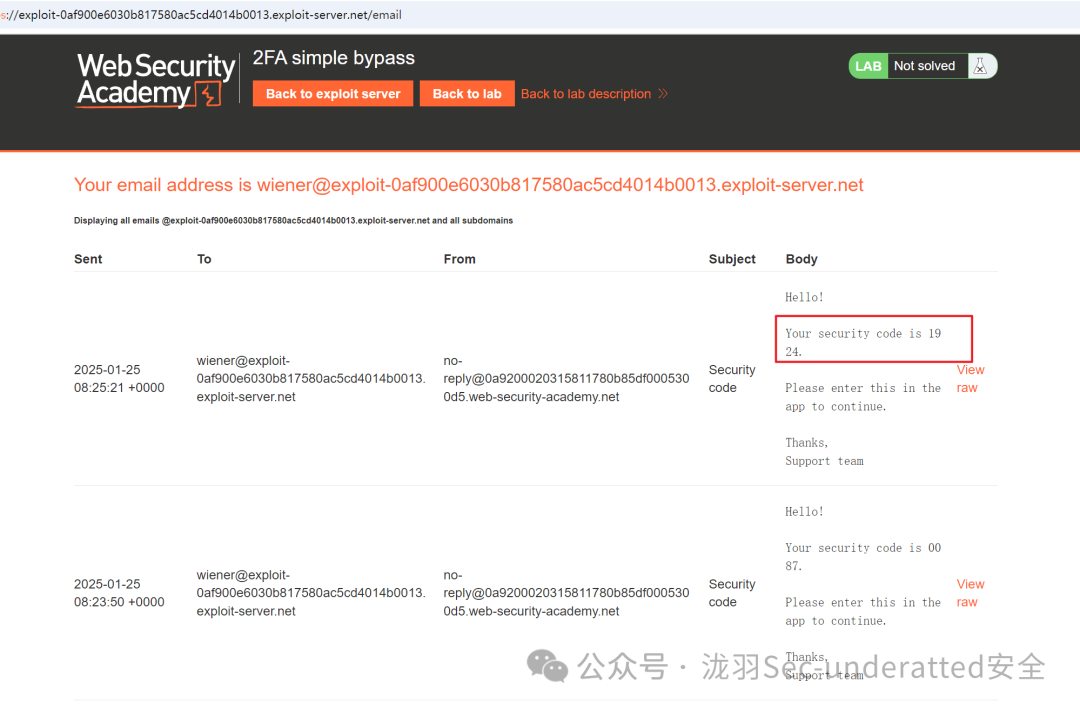The image size is (1080, 710).
Task: Click the Sent column header
Action: pos(88,259)
